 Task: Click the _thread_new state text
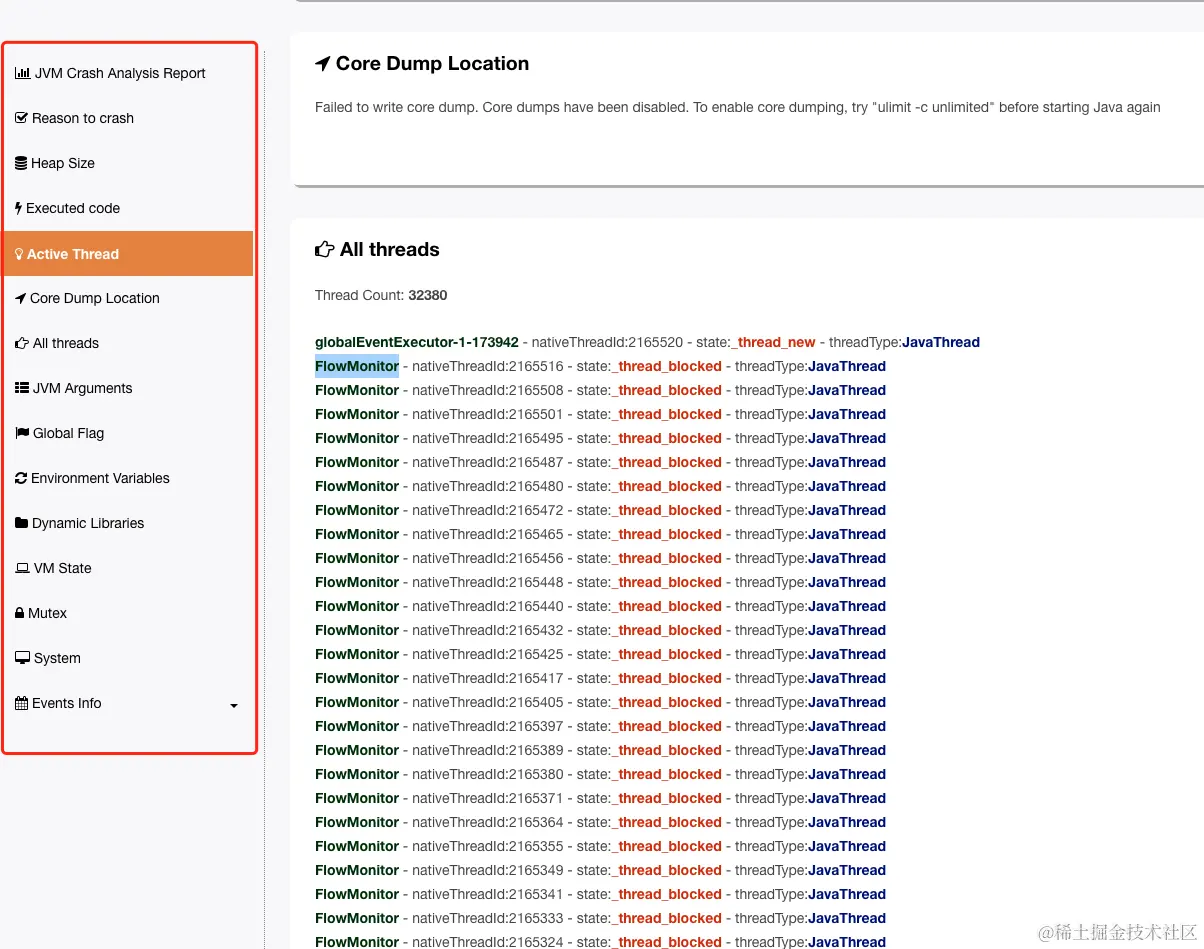[x=773, y=342]
